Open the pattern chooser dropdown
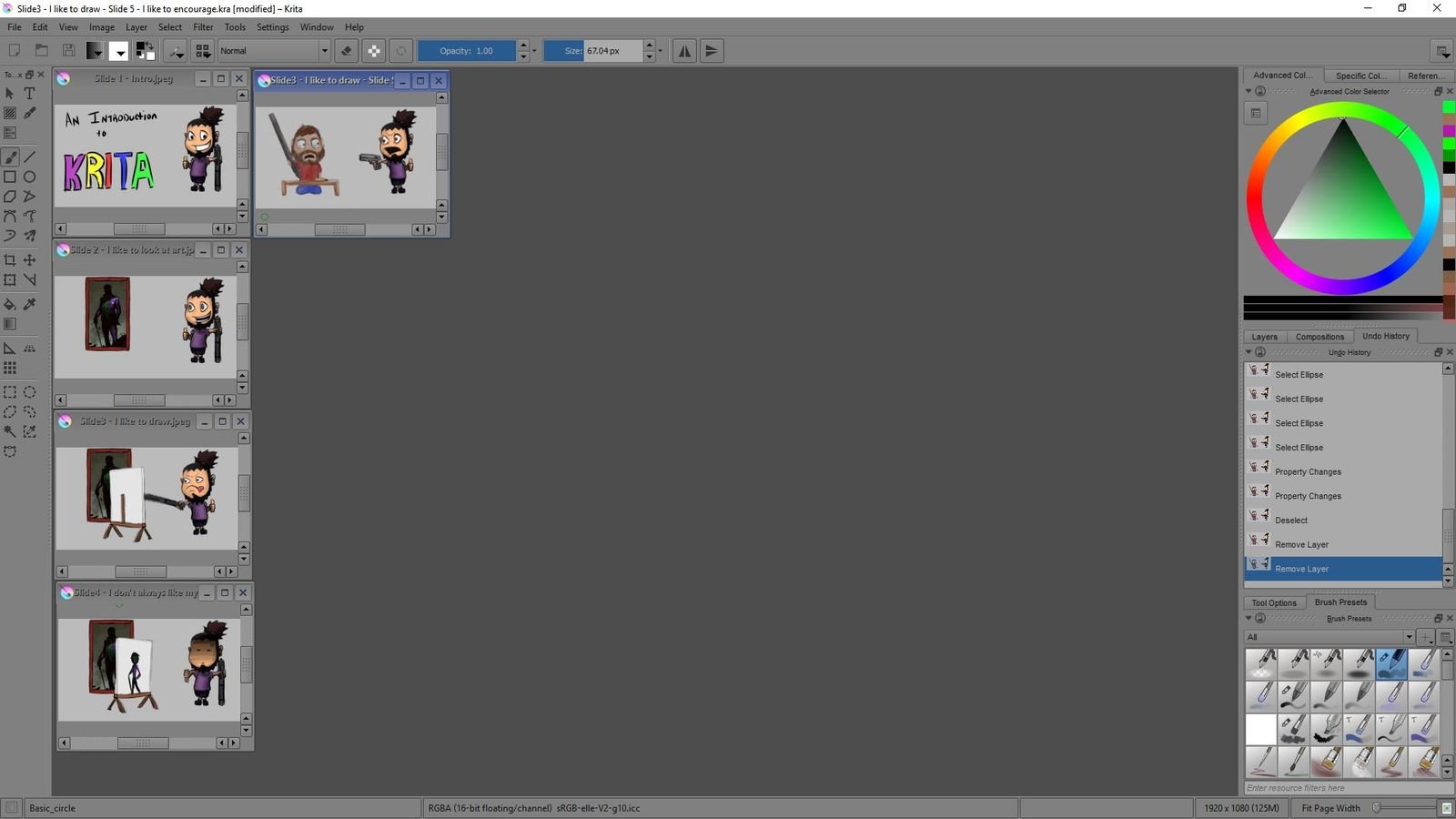The width and height of the screenshot is (1456, 819). [x=119, y=51]
